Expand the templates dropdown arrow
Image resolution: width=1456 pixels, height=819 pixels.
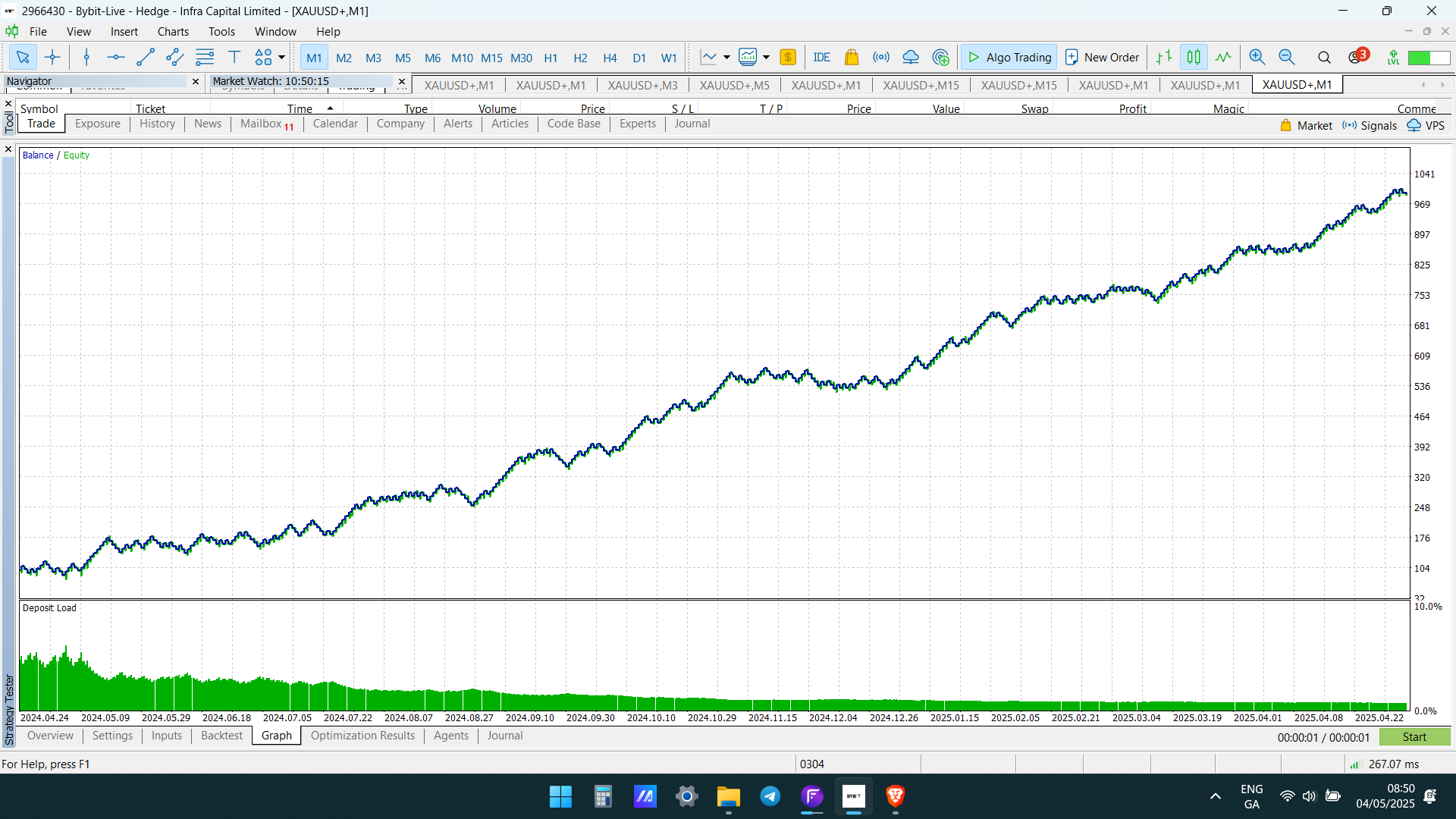(x=766, y=57)
